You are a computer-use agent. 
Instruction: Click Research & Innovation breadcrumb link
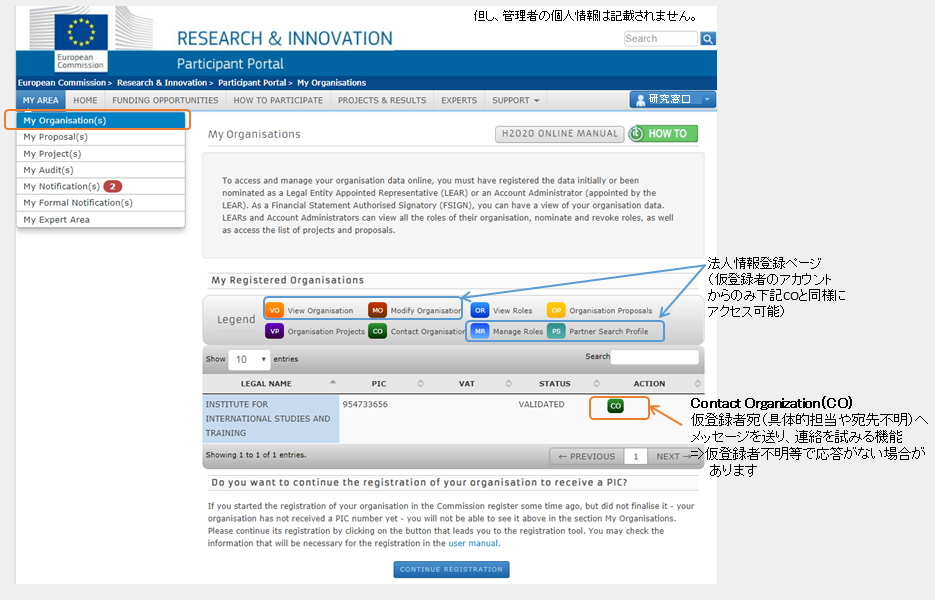162,83
